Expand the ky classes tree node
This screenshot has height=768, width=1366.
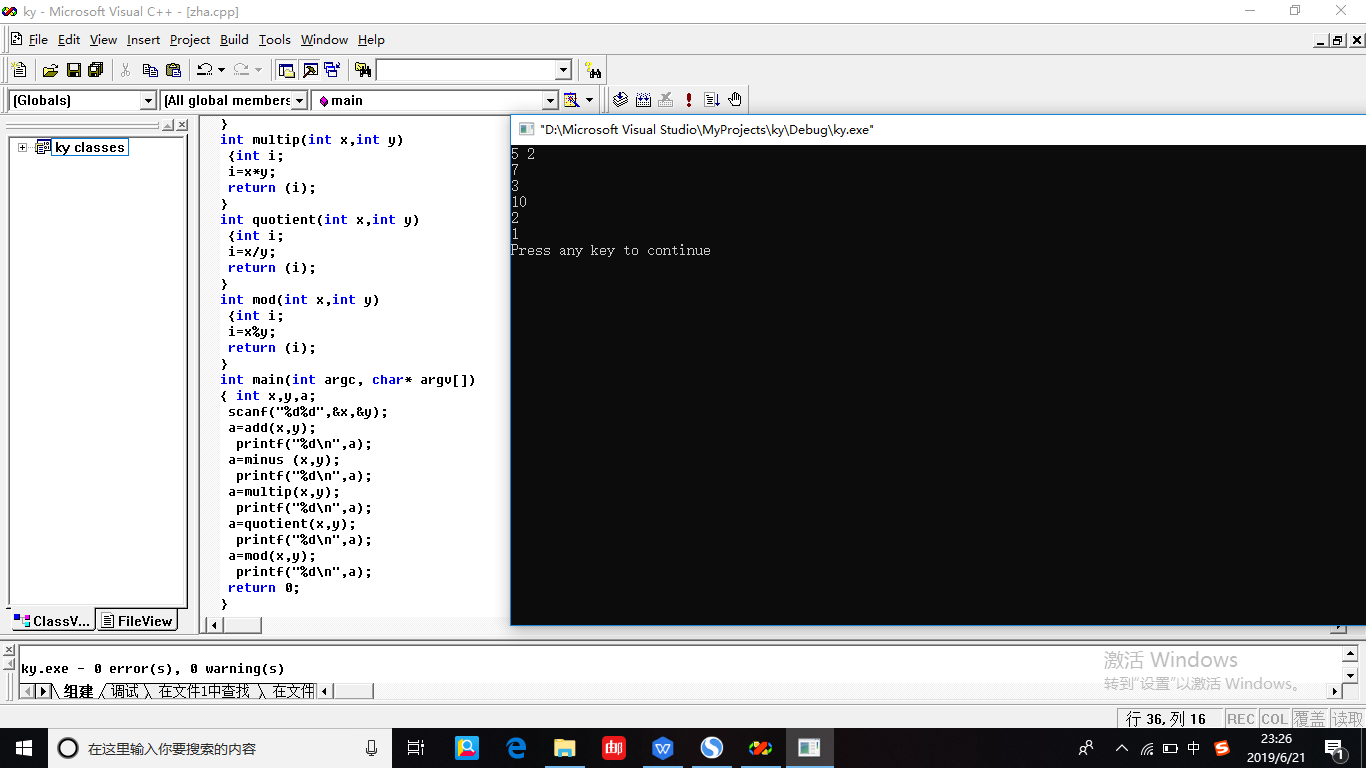click(22, 148)
